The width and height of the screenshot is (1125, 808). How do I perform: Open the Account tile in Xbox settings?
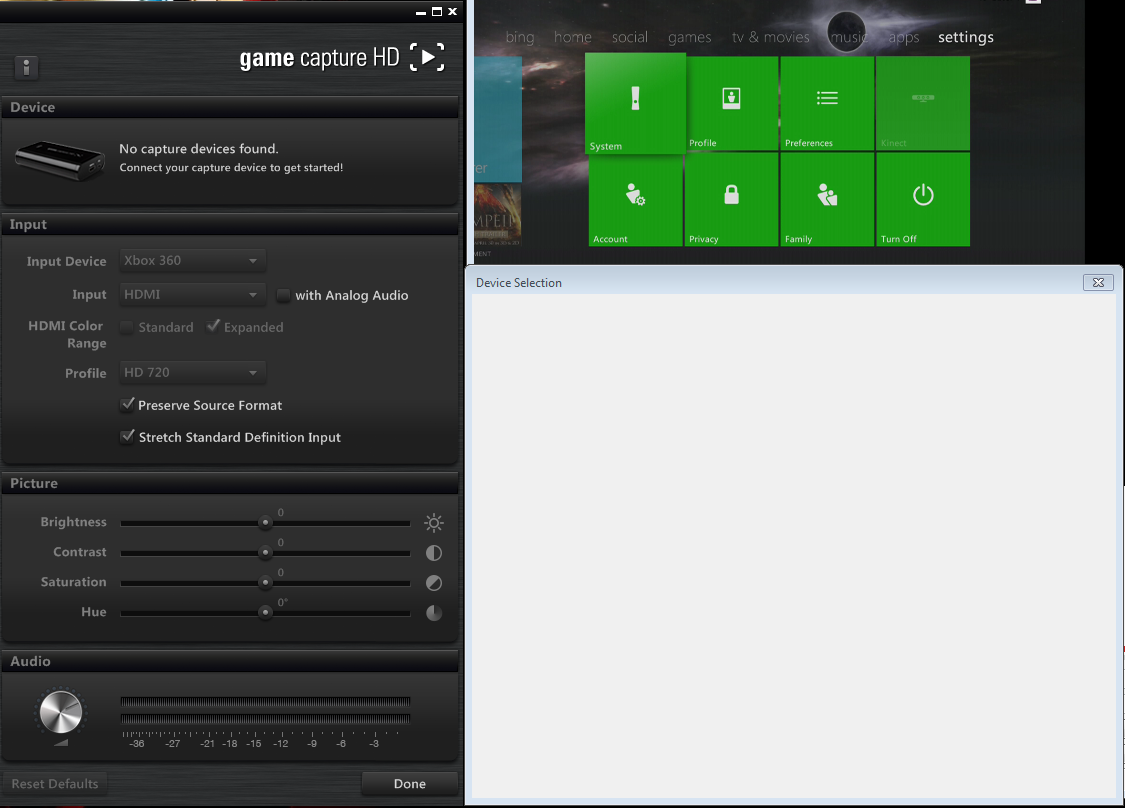click(635, 199)
